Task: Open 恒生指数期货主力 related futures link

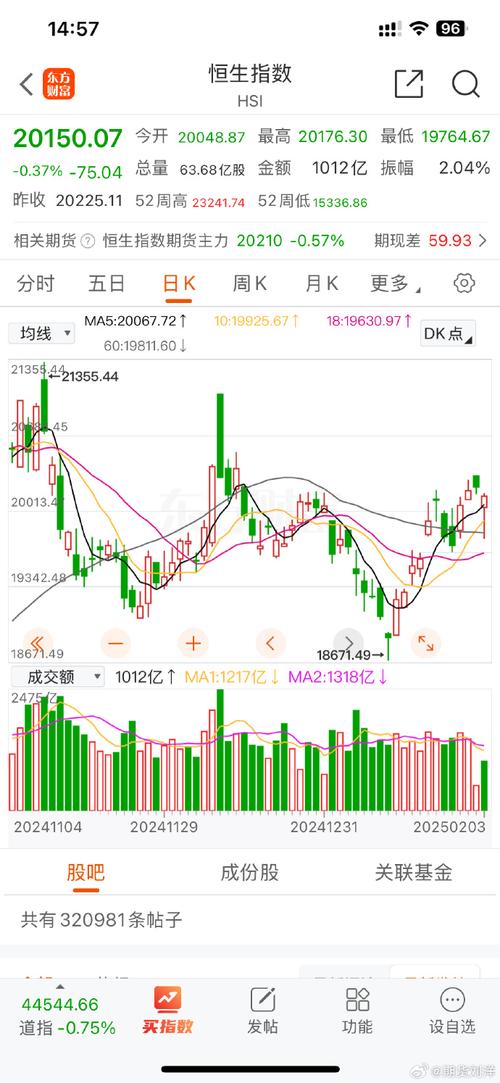Action: point(165,240)
